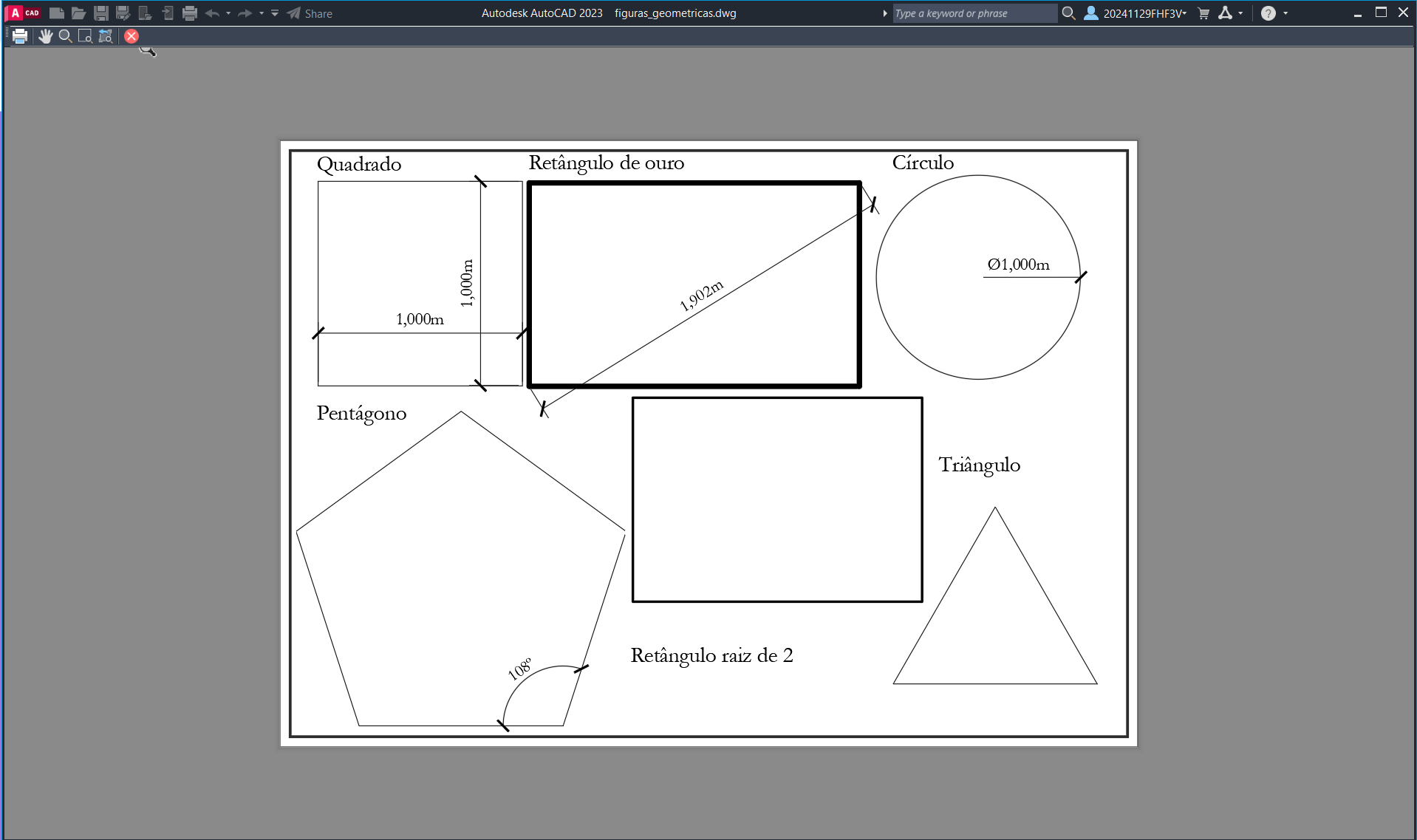Click the vertical '1,000m' dimension text
Screen dimensions: 1417x840
tap(466, 283)
